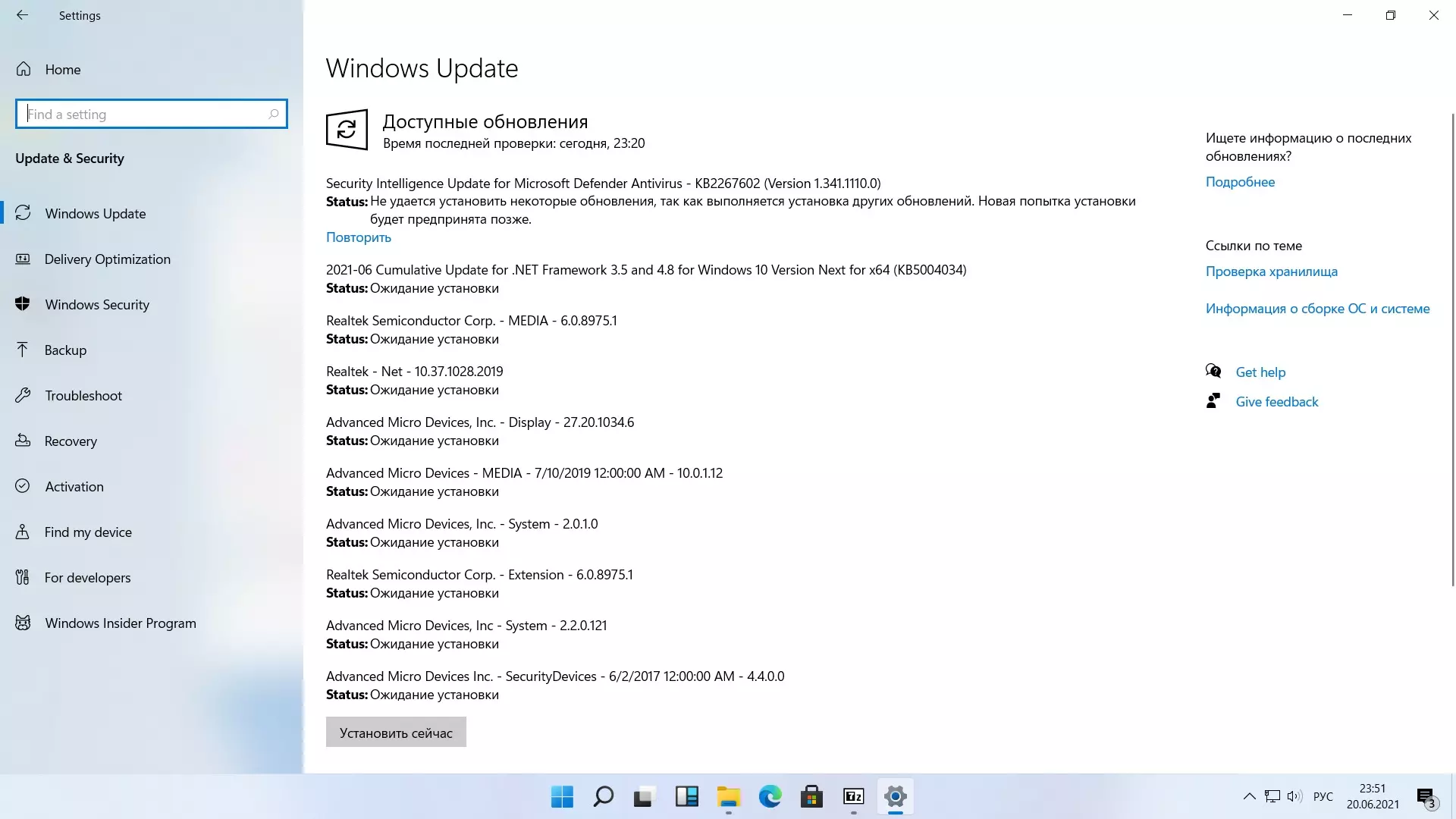Select Realtek Semiconductor Extension 6.0.8975.1 entry
The width and height of the screenshot is (1456, 819).
click(x=479, y=575)
